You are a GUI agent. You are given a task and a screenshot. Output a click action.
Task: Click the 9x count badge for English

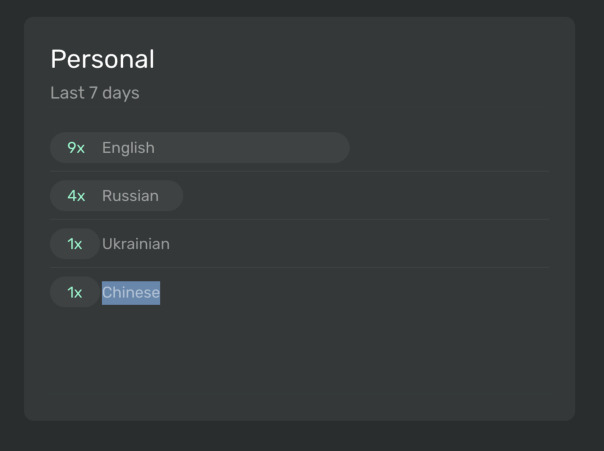(x=76, y=148)
